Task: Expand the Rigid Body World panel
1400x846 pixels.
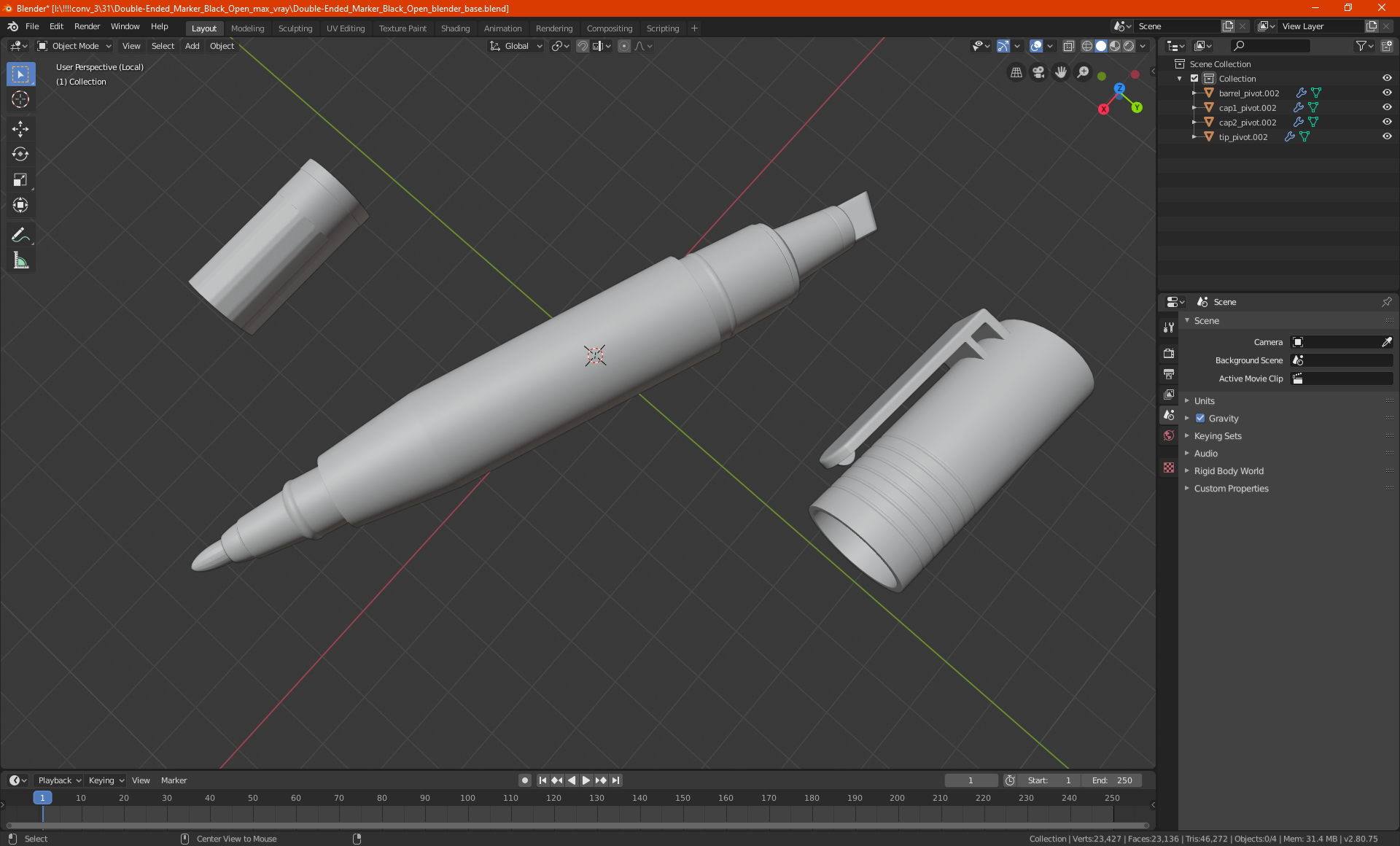Action: pos(1229,470)
